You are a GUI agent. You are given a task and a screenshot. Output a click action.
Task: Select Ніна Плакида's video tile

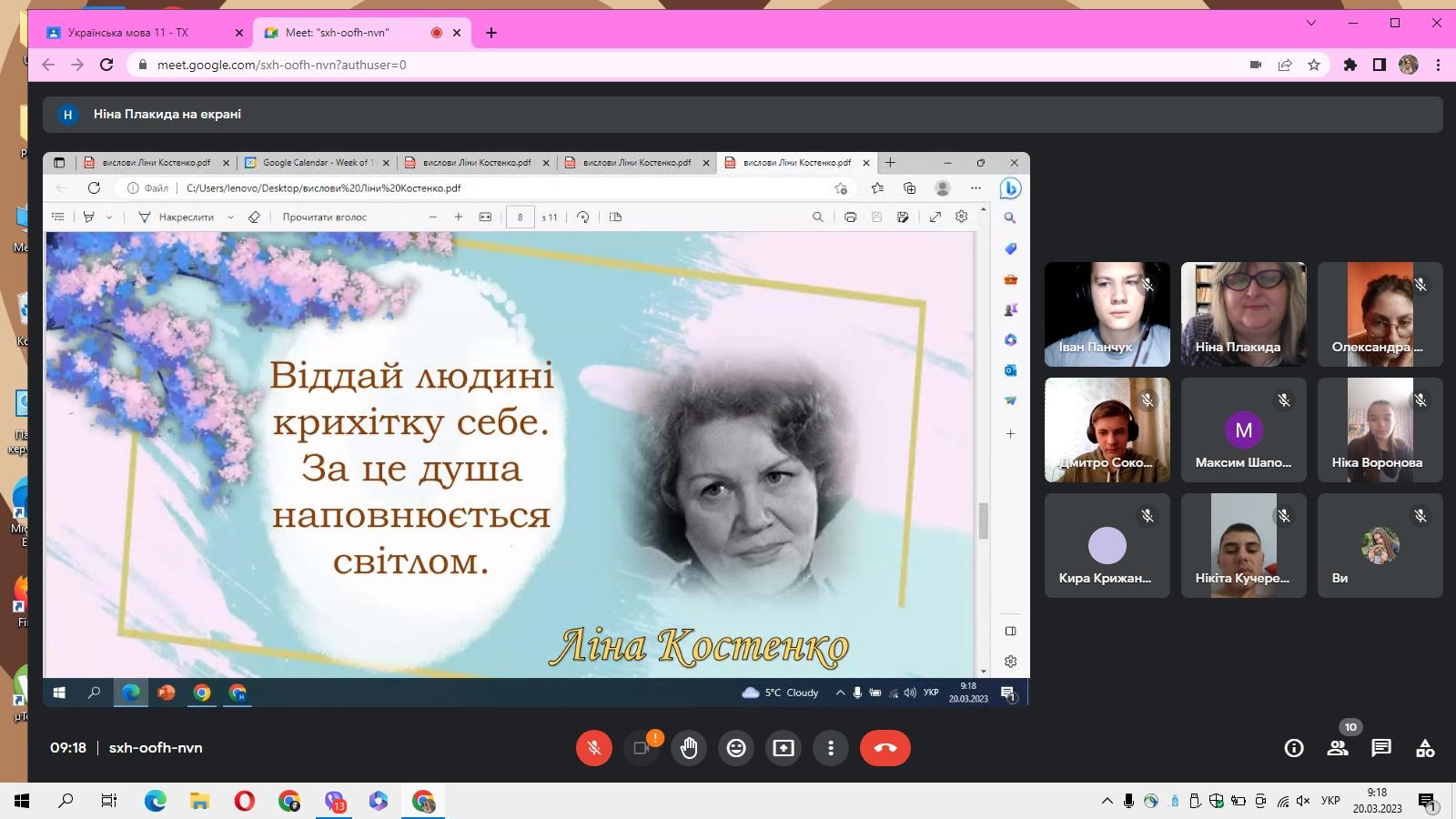pyautogui.click(x=1243, y=314)
